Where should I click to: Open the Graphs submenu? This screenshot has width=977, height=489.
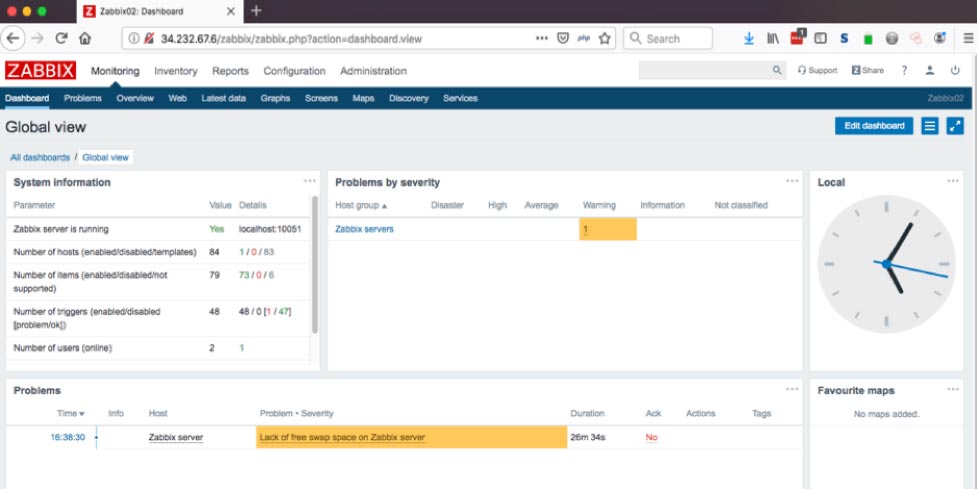point(275,98)
